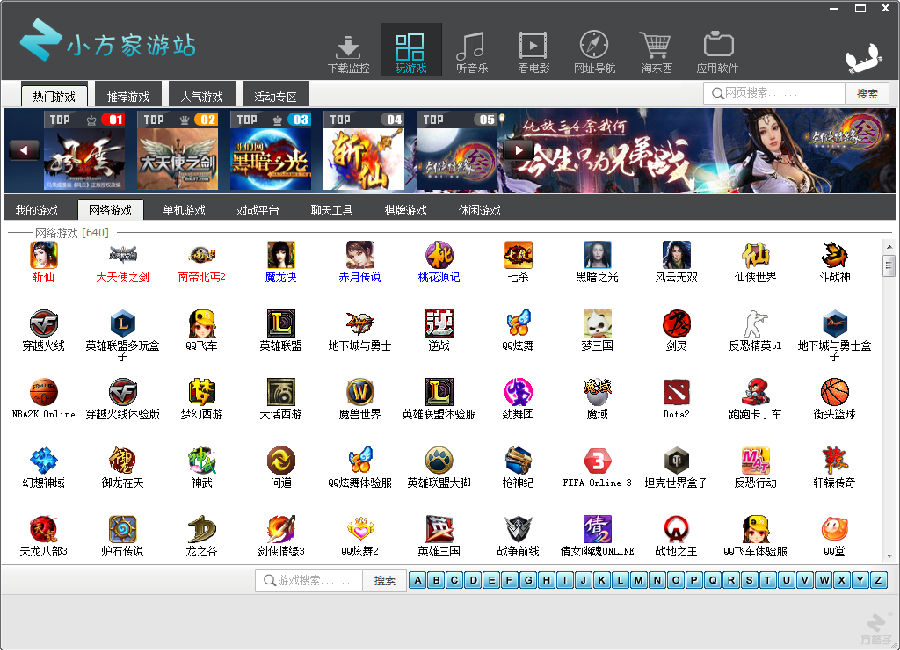900x650 pixels.
Task: Open the 看电影 movie section
Action: [x=533, y=52]
